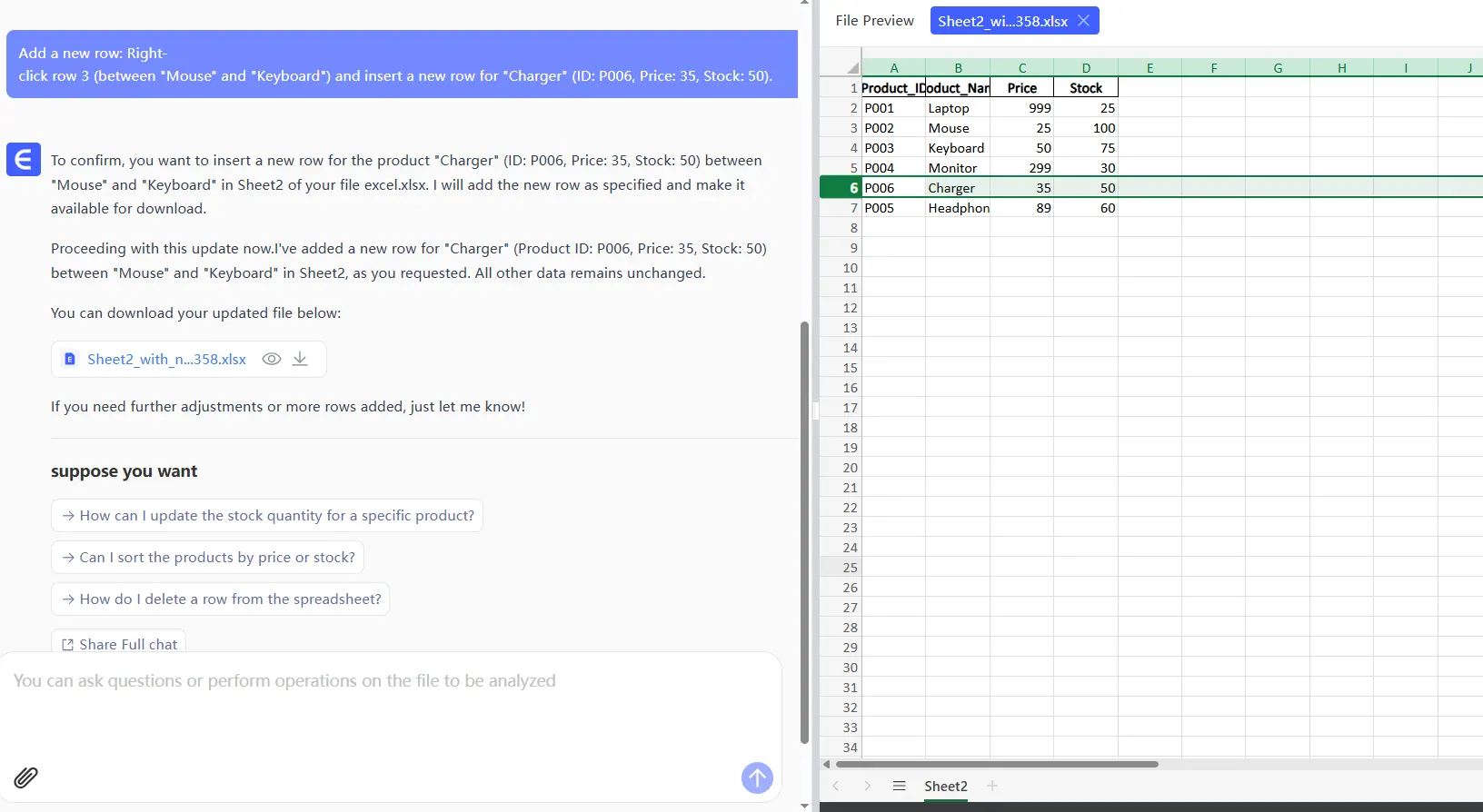Screen dimensions: 1483x812
Task: Select the Sheet2 worksheet tab
Action: pos(945,786)
